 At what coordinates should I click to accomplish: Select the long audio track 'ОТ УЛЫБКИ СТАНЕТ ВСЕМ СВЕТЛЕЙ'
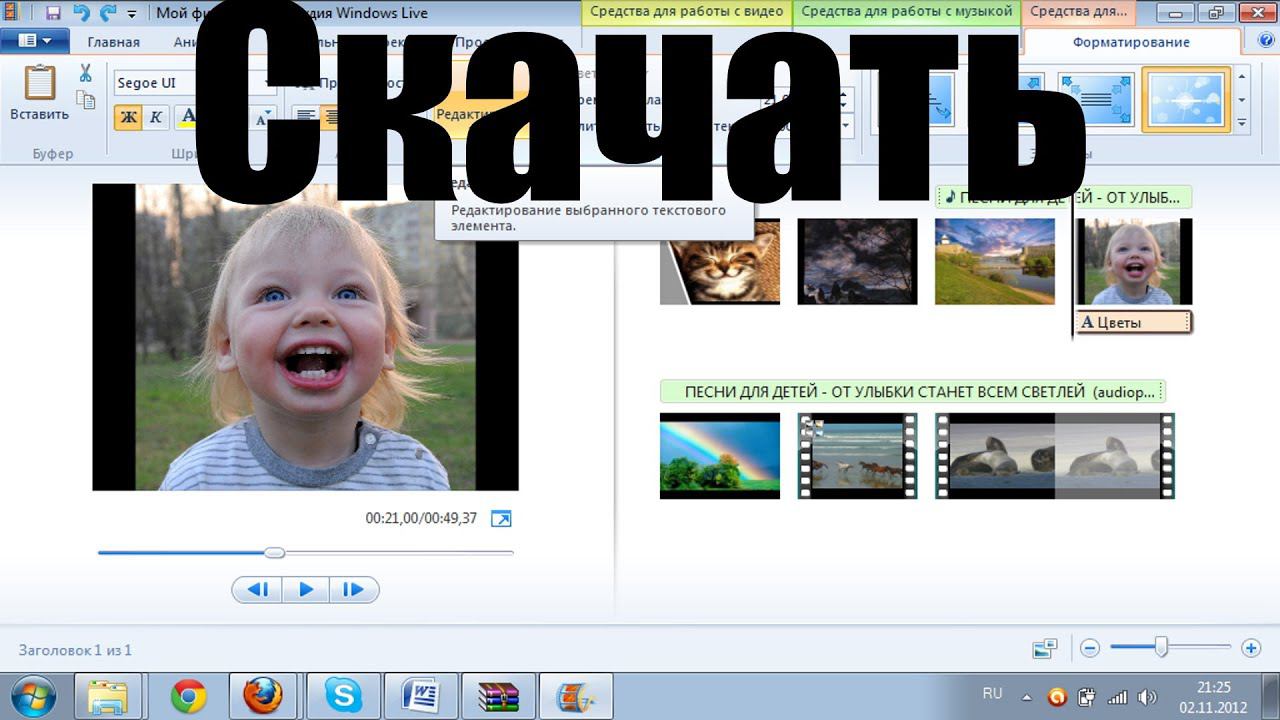913,391
